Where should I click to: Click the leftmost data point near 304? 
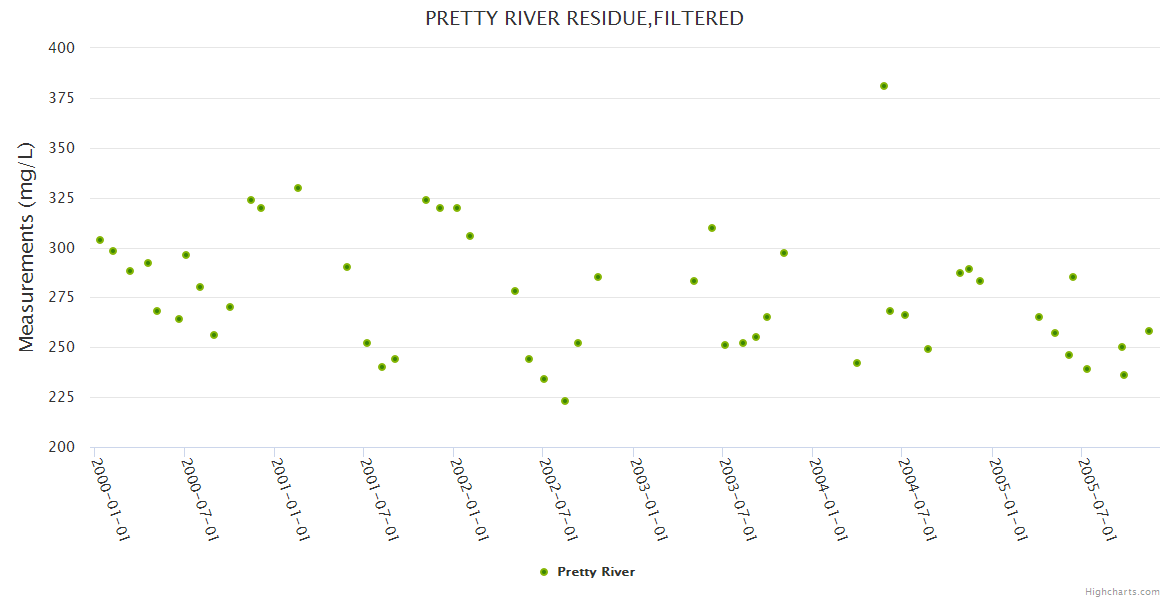click(x=100, y=240)
